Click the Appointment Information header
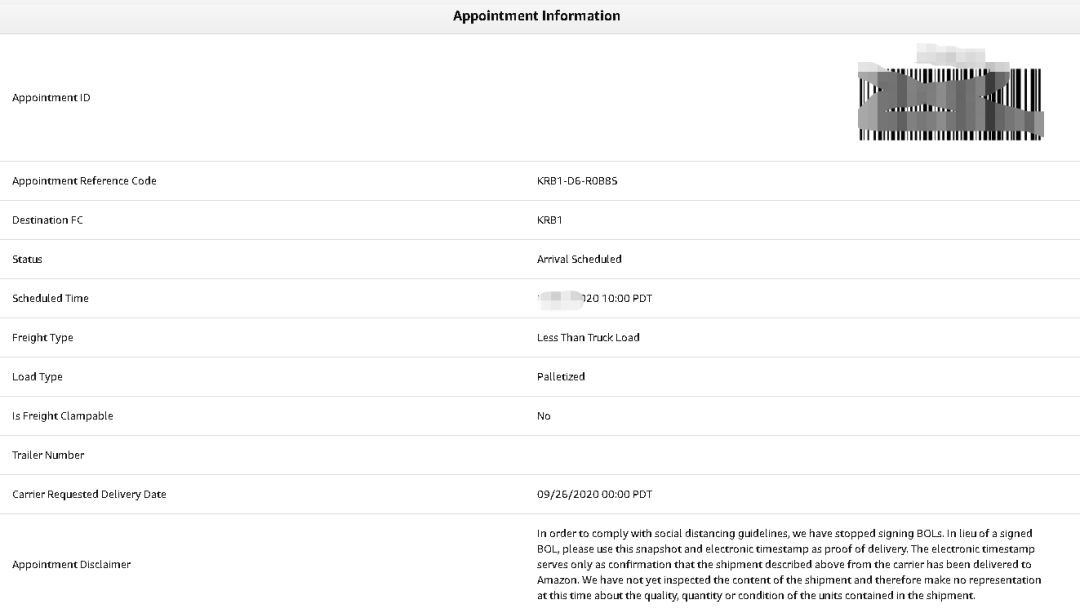The image size is (1080, 613). tap(537, 16)
